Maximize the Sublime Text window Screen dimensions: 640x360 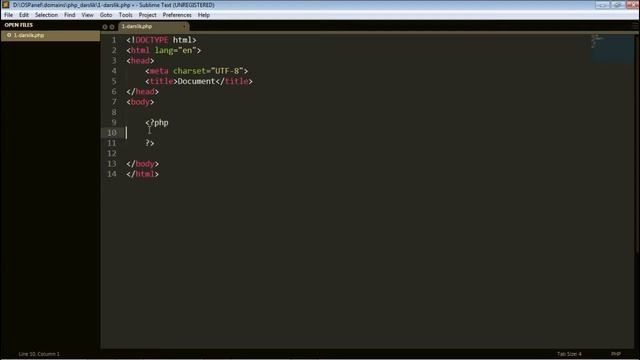pyautogui.click(x=617, y=5)
